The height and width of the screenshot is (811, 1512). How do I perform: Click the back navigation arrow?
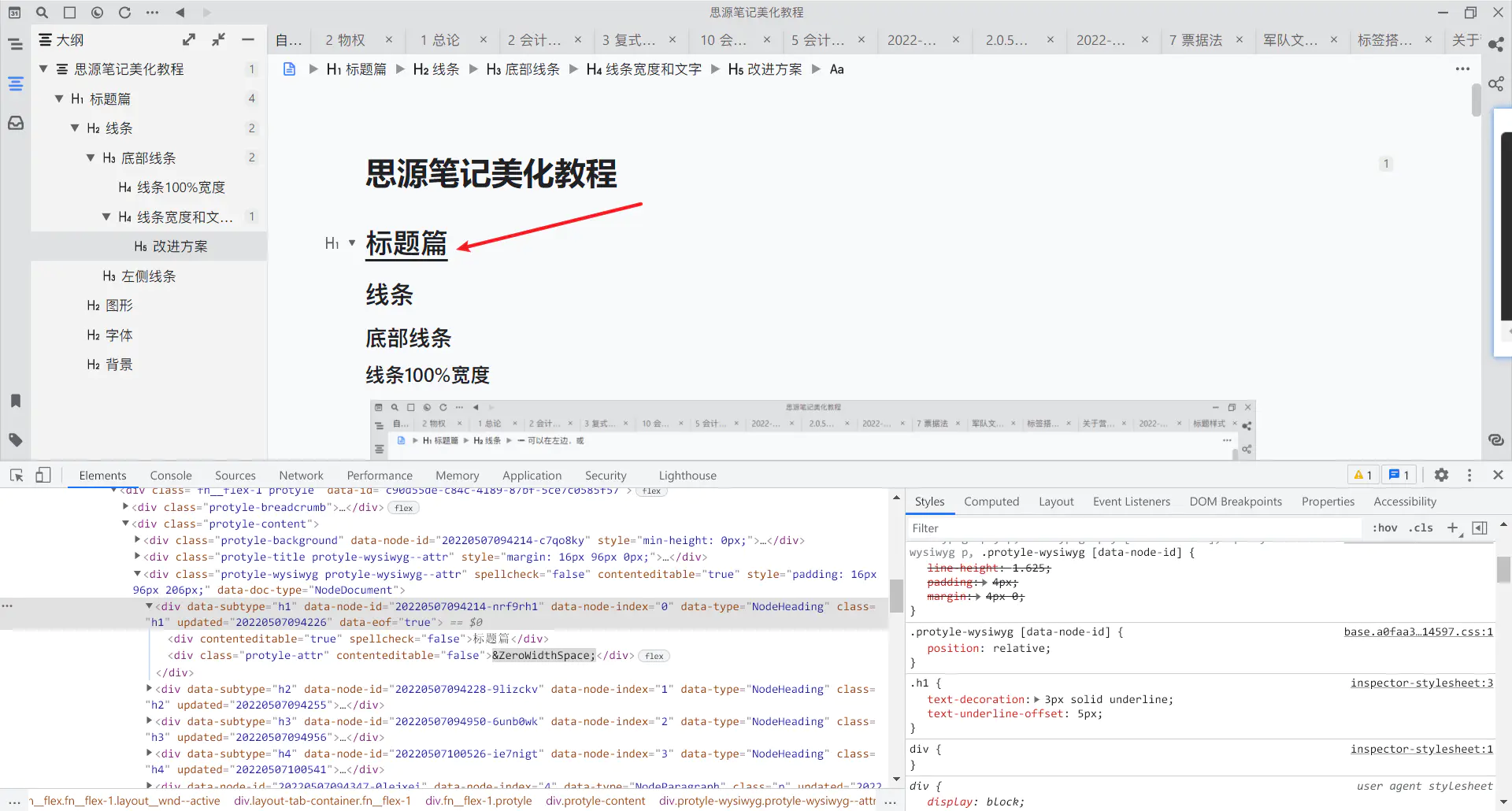click(x=180, y=13)
